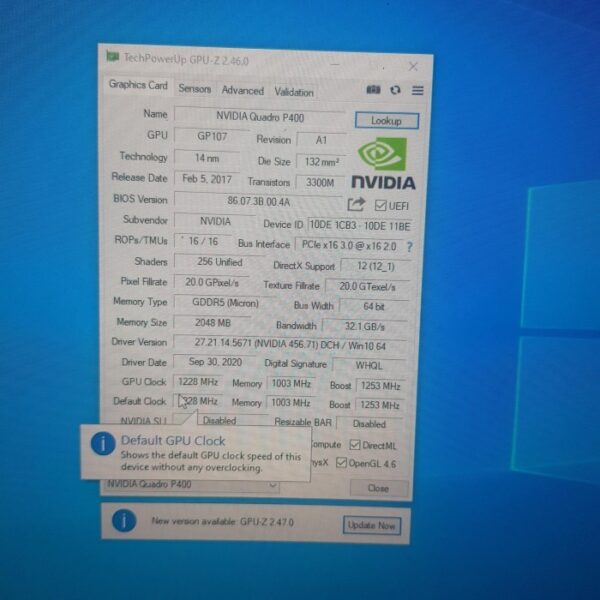Toggle the OpenGL 4.6 checkbox
Viewport: 600px width, 600px height.
(341, 463)
